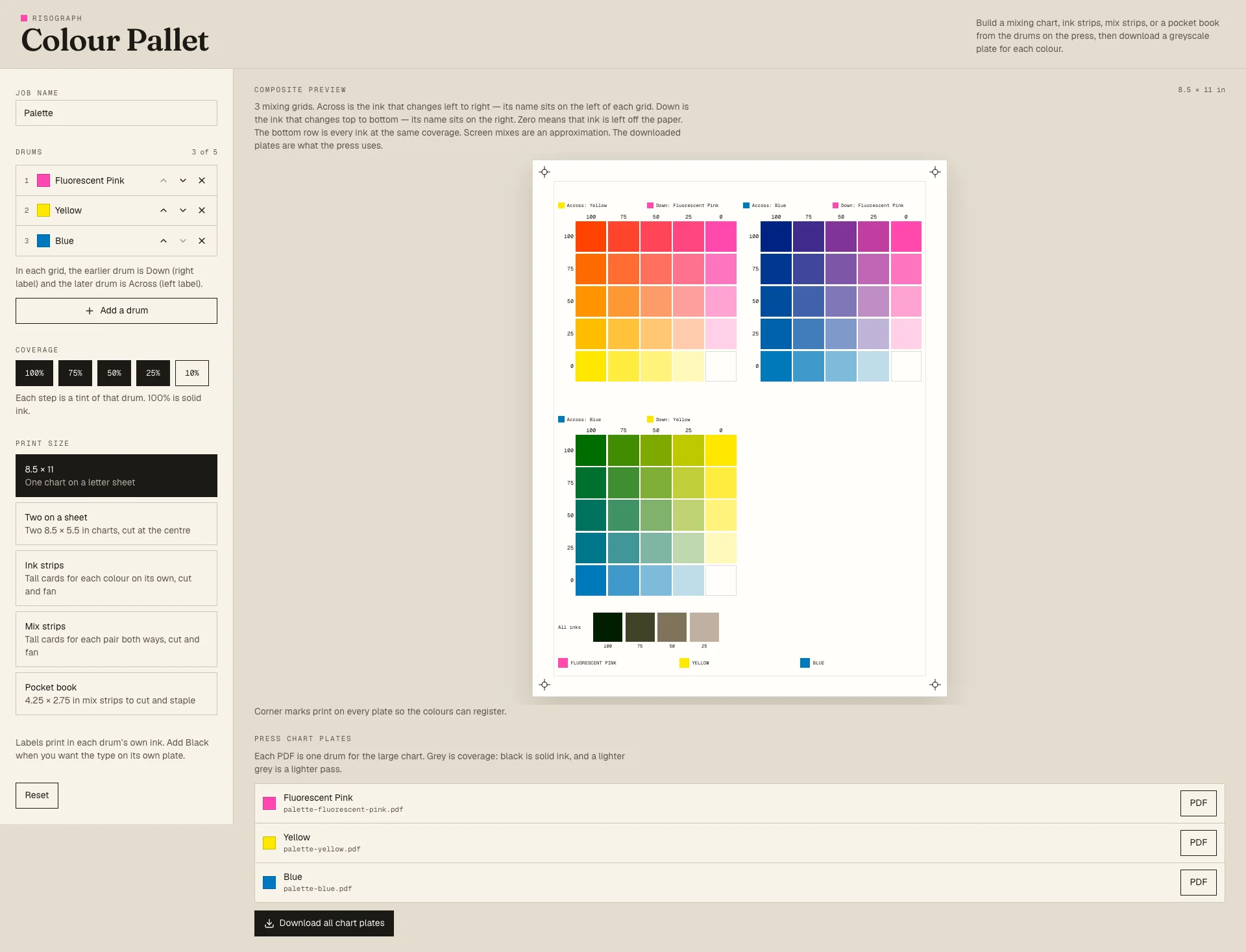Viewport: 1246px width, 952px height.
Task: Click the Yellow drum colour swatch
Action: point(43,210)
